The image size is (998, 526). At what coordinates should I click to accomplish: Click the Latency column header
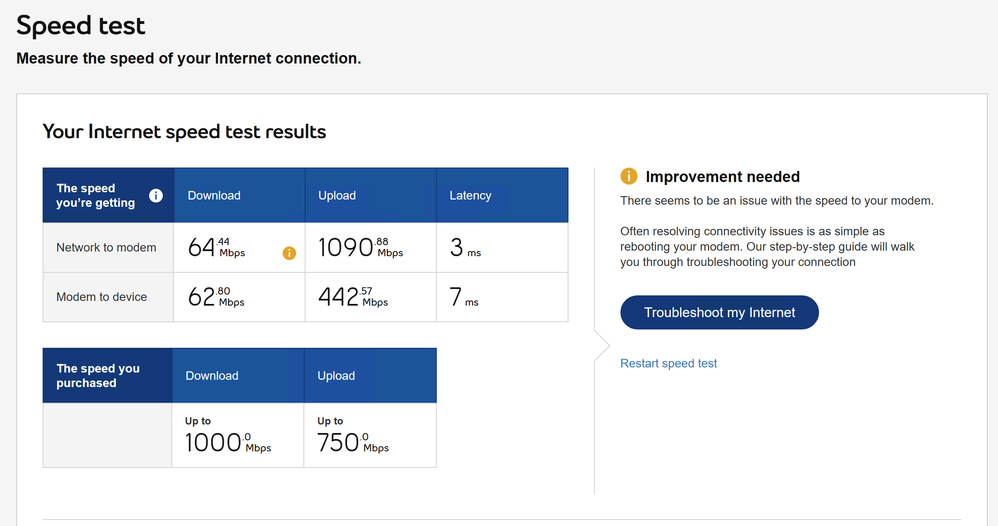point(470,195)
